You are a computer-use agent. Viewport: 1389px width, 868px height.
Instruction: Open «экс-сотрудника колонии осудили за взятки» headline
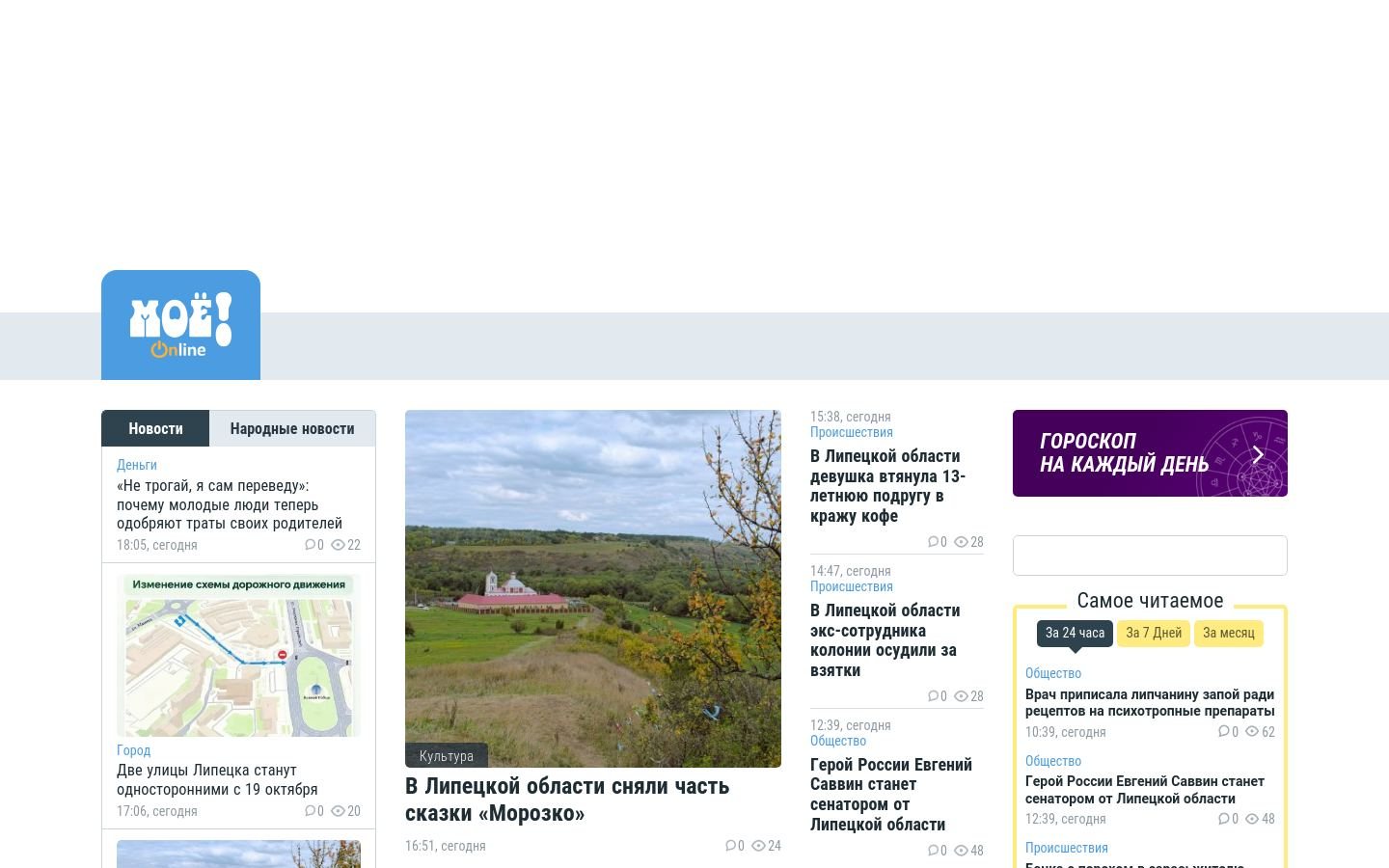[885, 640]
